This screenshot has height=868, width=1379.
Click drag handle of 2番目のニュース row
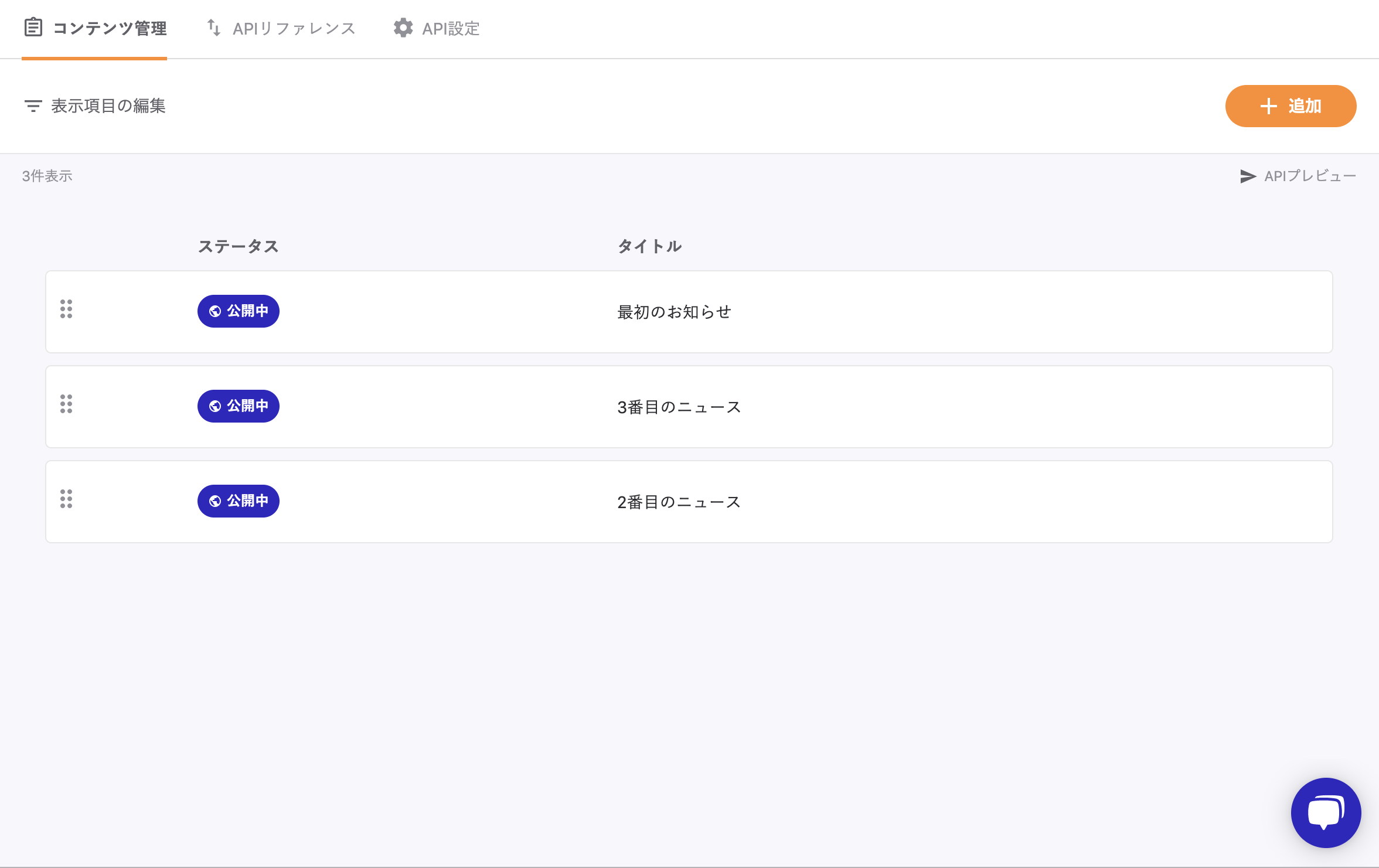point(66,499)
